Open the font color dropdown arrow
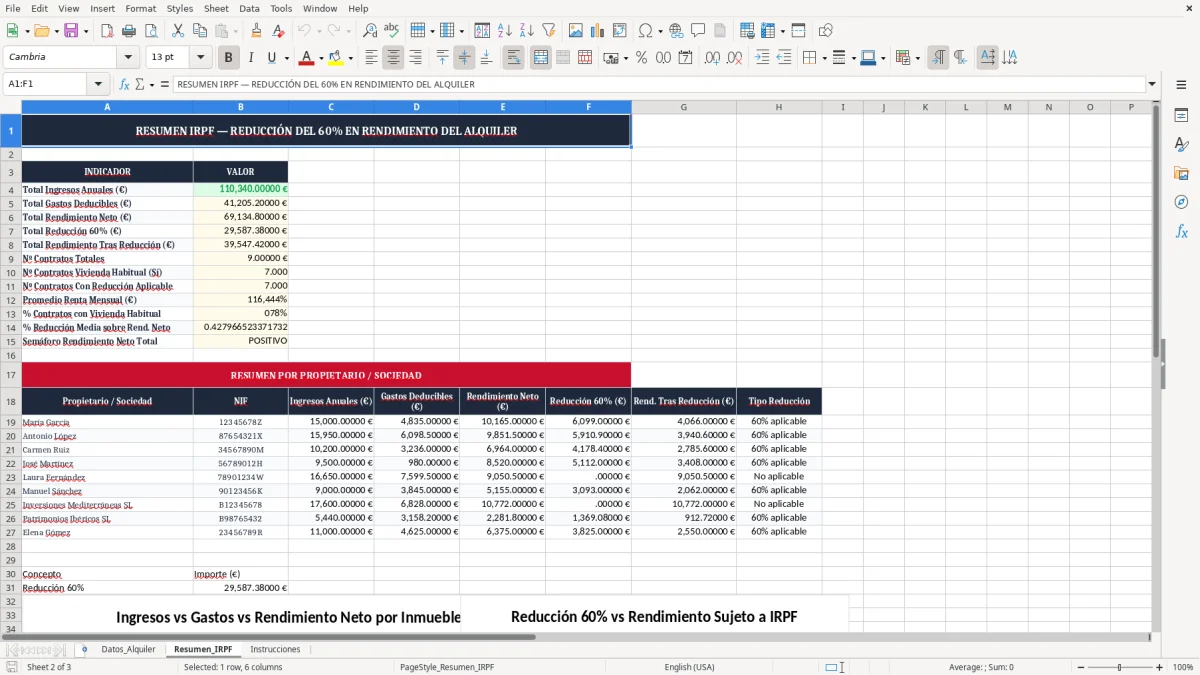This screenshot has width=1200, height=675. [x=322, y=58]
